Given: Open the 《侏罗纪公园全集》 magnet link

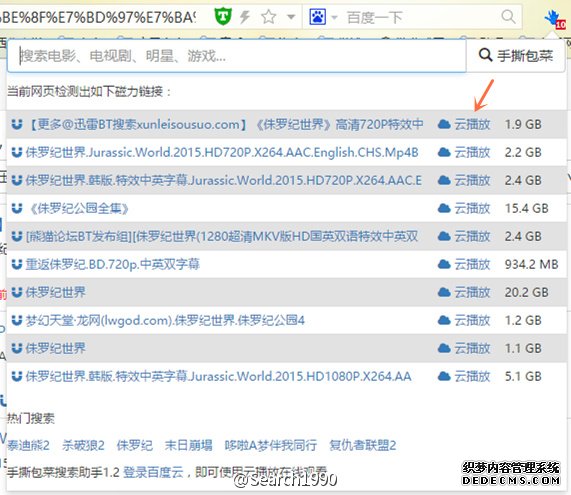Looking at the screenshot, I should 78,208.
